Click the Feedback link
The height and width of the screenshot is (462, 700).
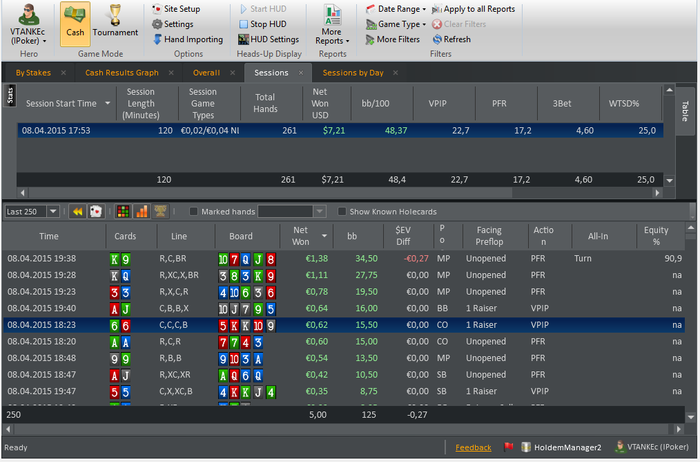click(473, 447)
